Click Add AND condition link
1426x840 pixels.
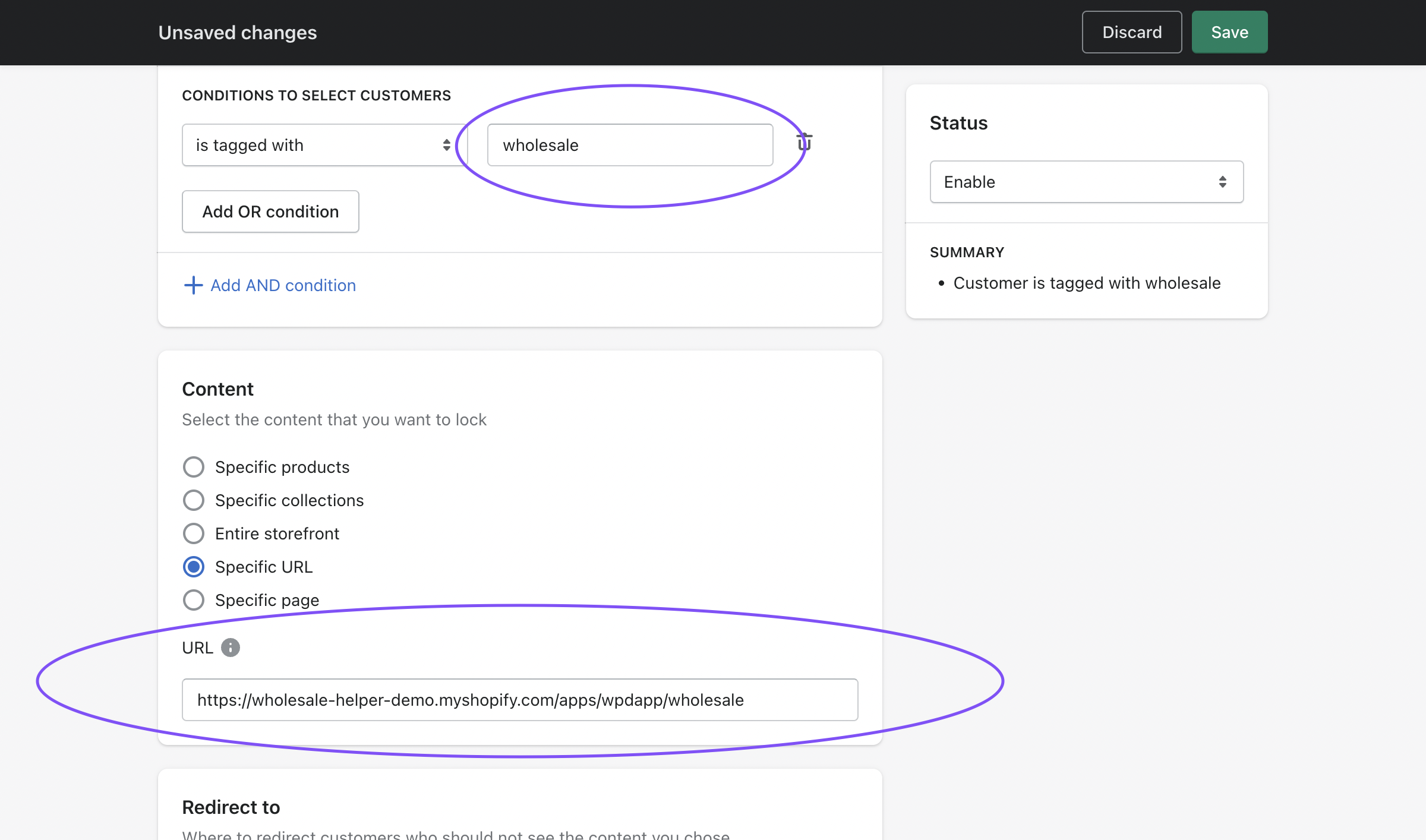click(x=283, y=285)
